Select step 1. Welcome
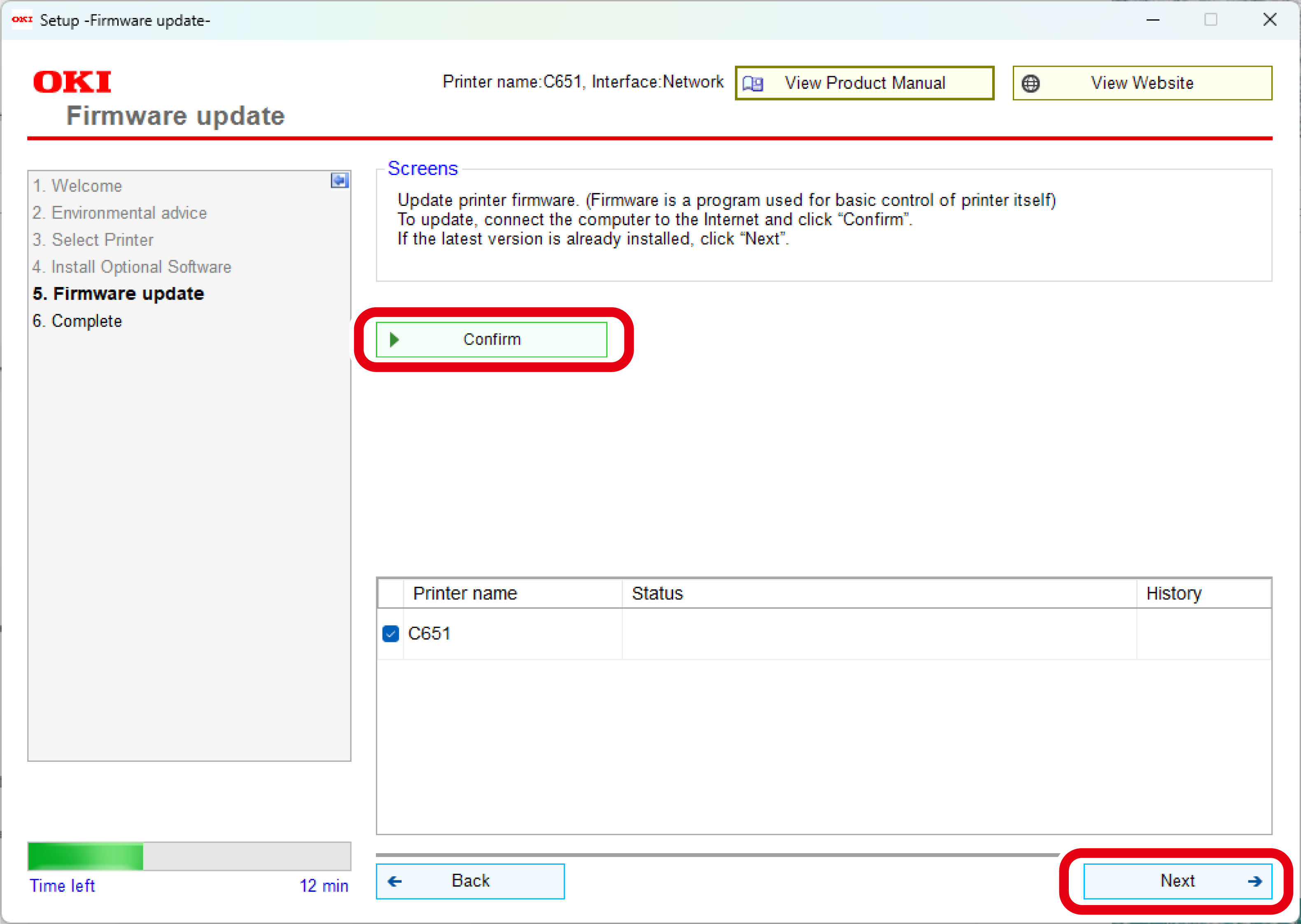Image resolution: width=1301 pixels, height=924 pixels. click(77, 186)
